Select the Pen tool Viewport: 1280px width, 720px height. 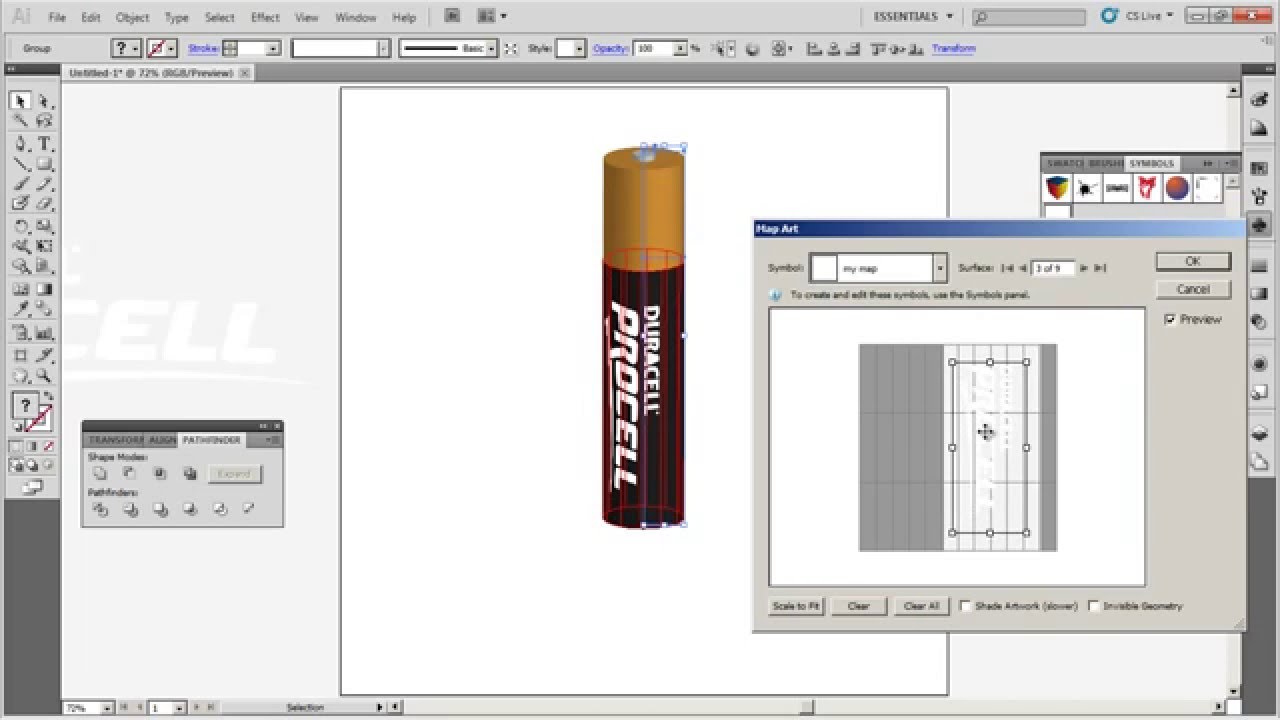coord(21,144)
